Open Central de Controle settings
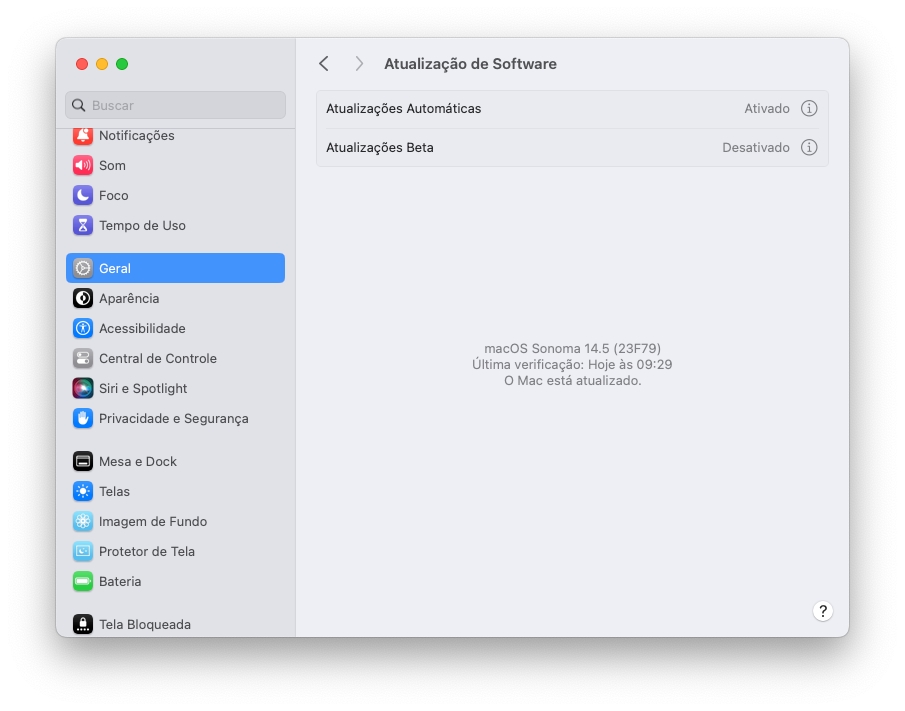 click(x=157, y=359)
